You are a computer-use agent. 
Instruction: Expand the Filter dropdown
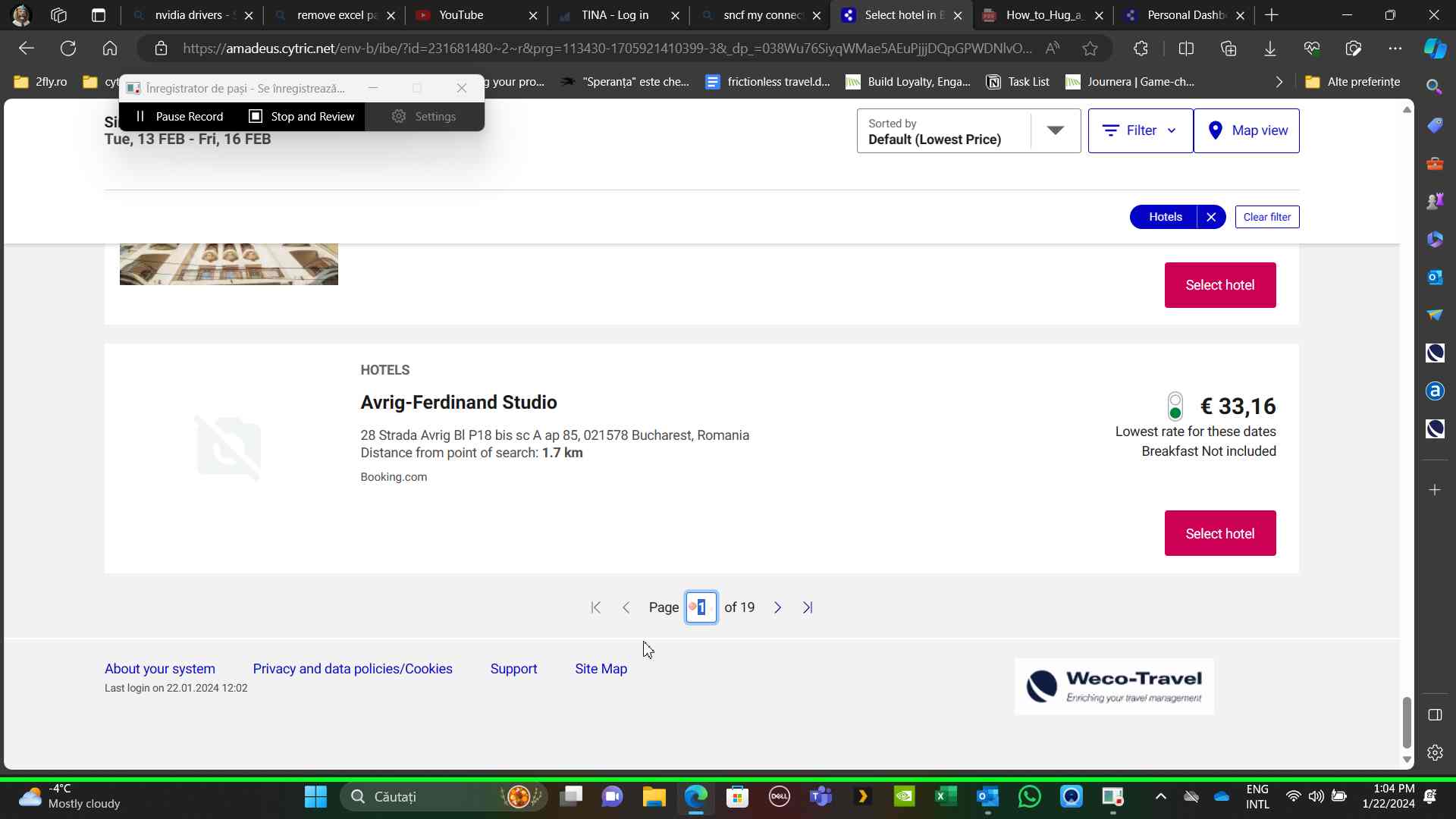(1140, 130)
